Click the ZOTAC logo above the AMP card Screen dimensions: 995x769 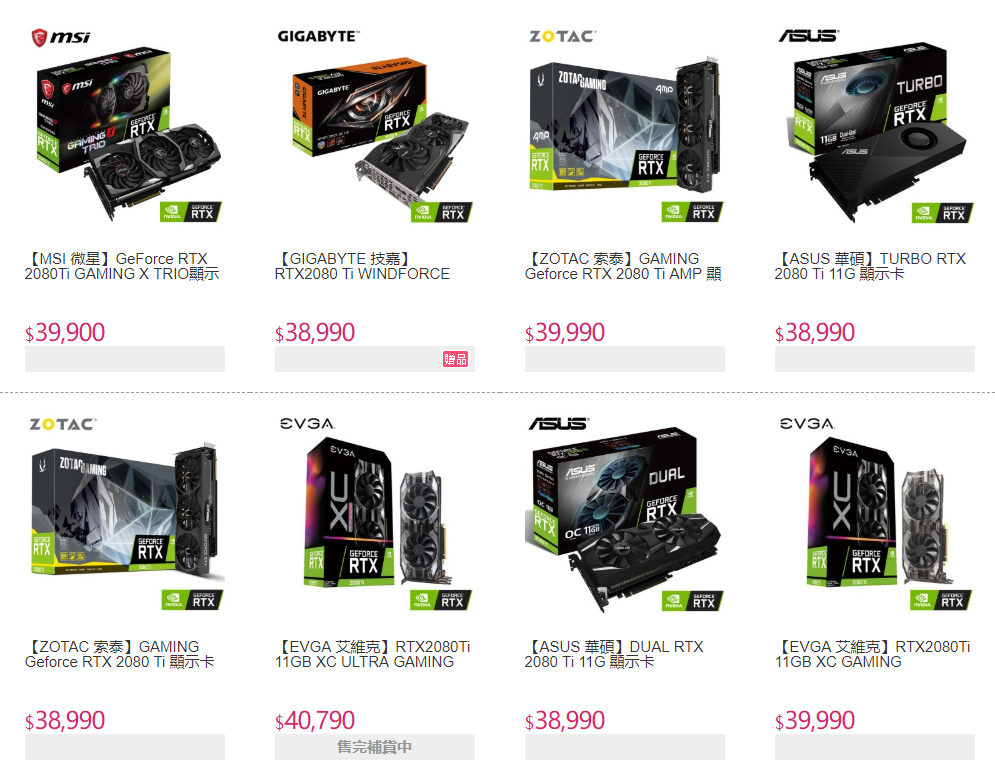pyautogui.click(x=563, y=36)
